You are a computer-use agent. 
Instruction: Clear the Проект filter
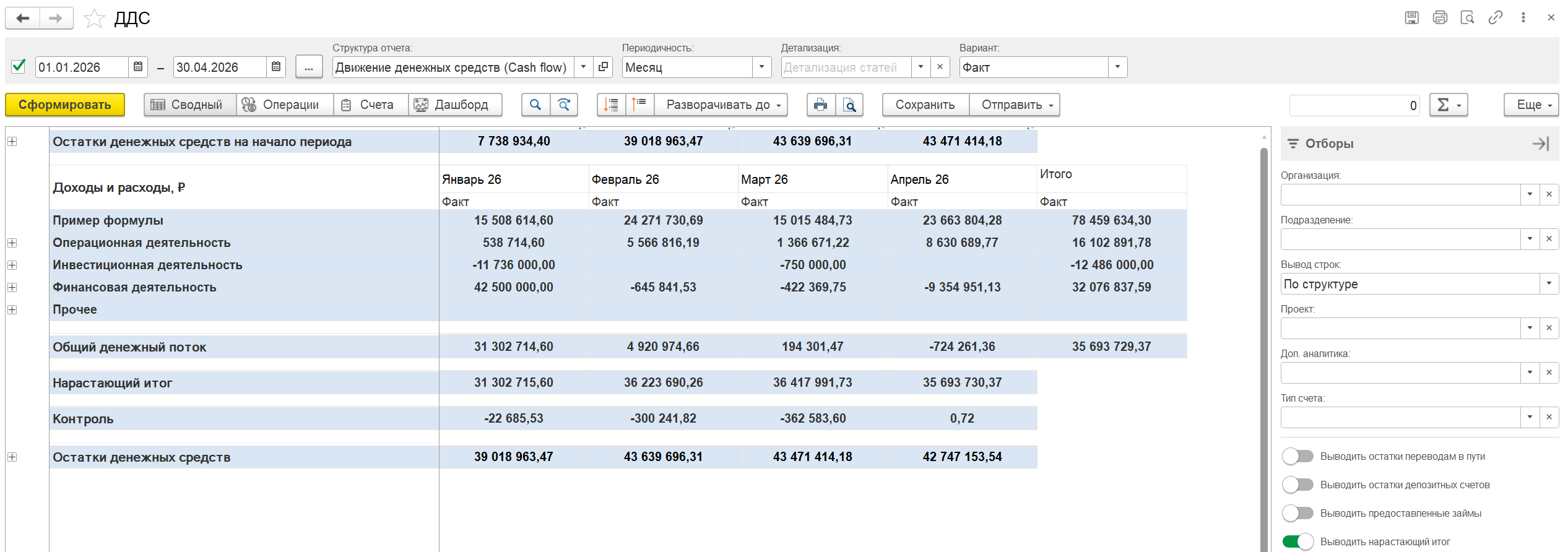[x=1549, y=328]
